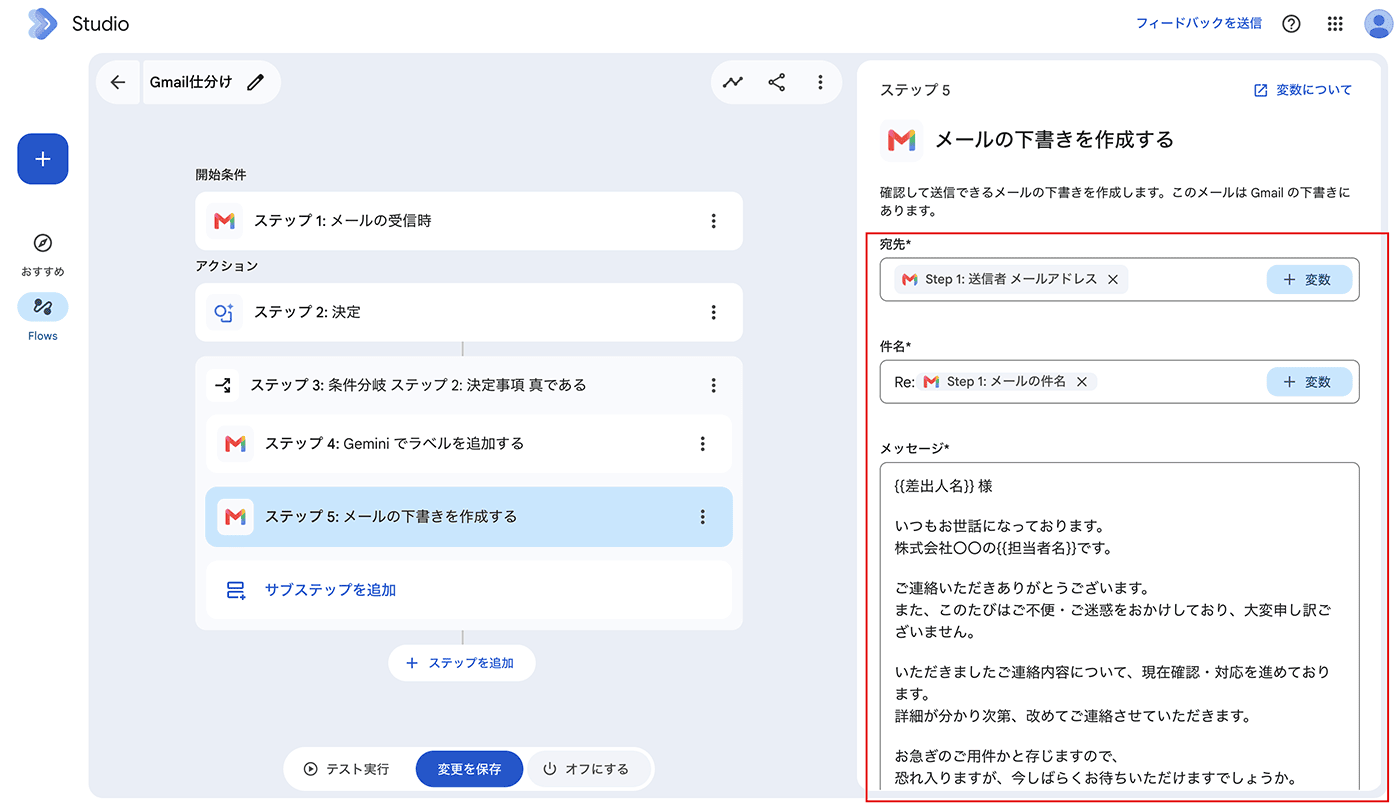Go back with the left arrow icon

pyautogui.click(x=118, y=82)
